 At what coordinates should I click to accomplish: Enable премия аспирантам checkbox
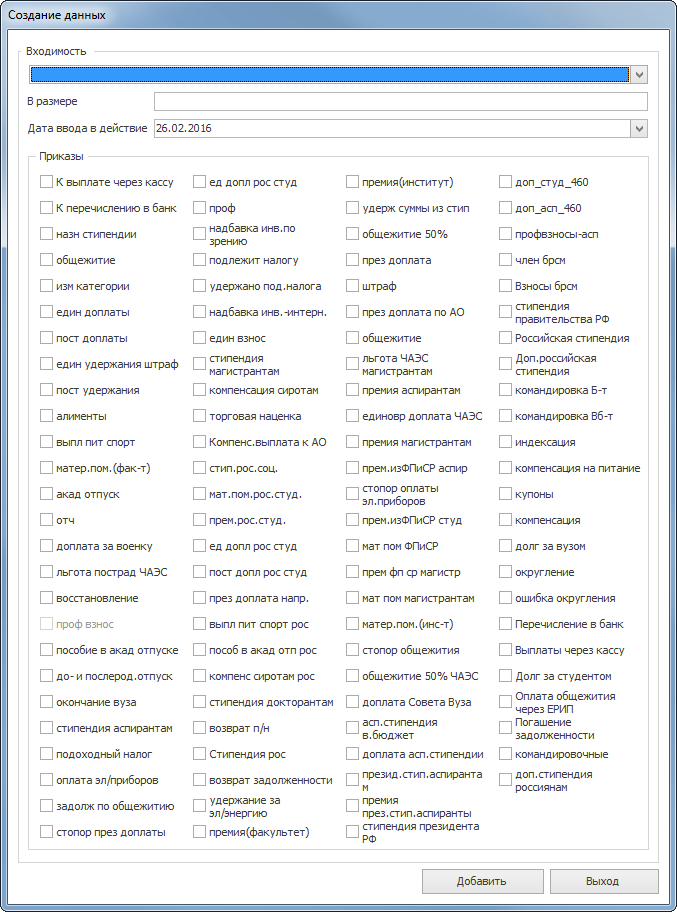352,390
